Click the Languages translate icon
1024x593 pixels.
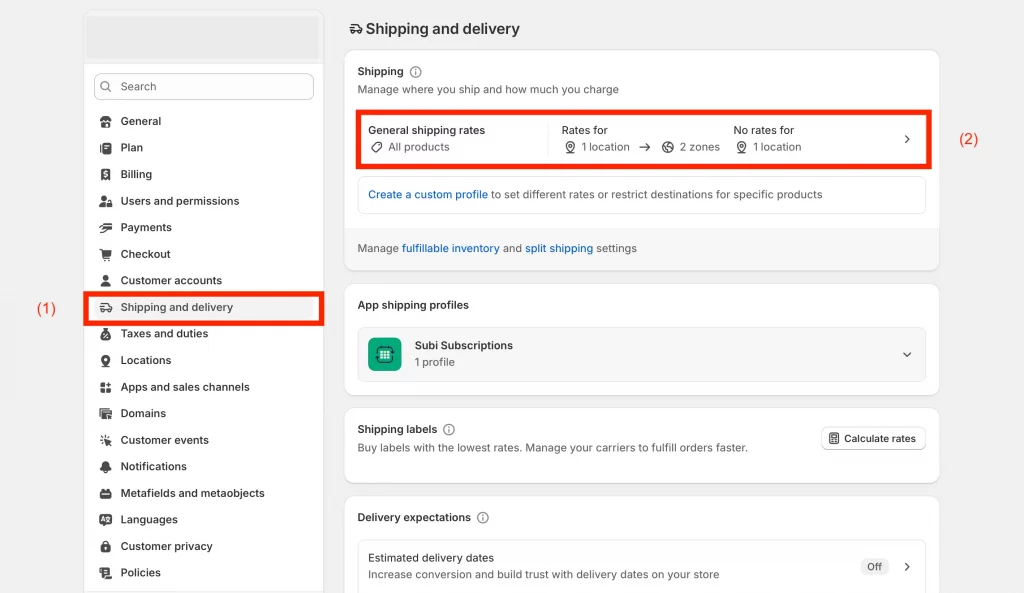tap(106, 520)
